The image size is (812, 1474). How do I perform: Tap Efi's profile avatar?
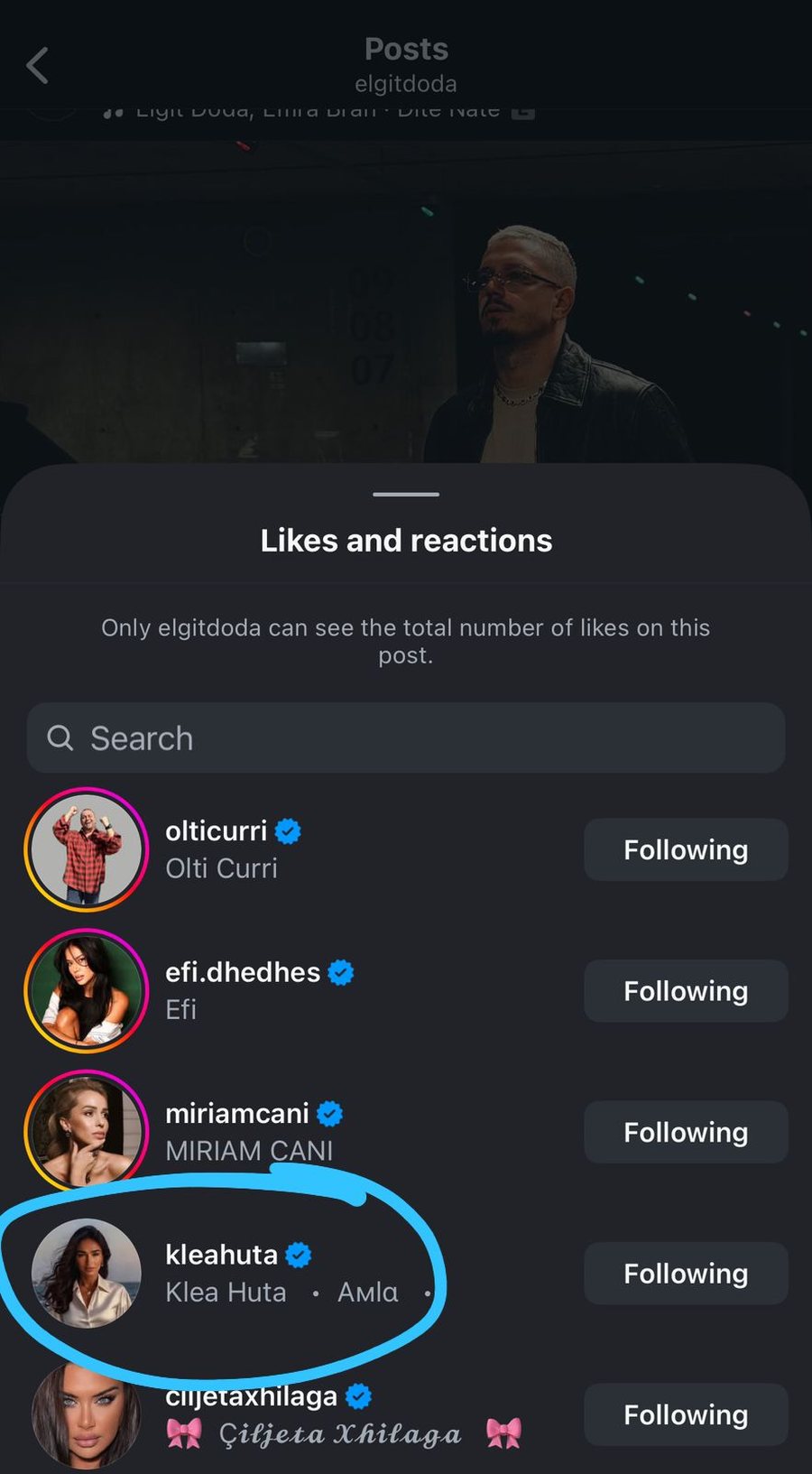tap(87, 991)
